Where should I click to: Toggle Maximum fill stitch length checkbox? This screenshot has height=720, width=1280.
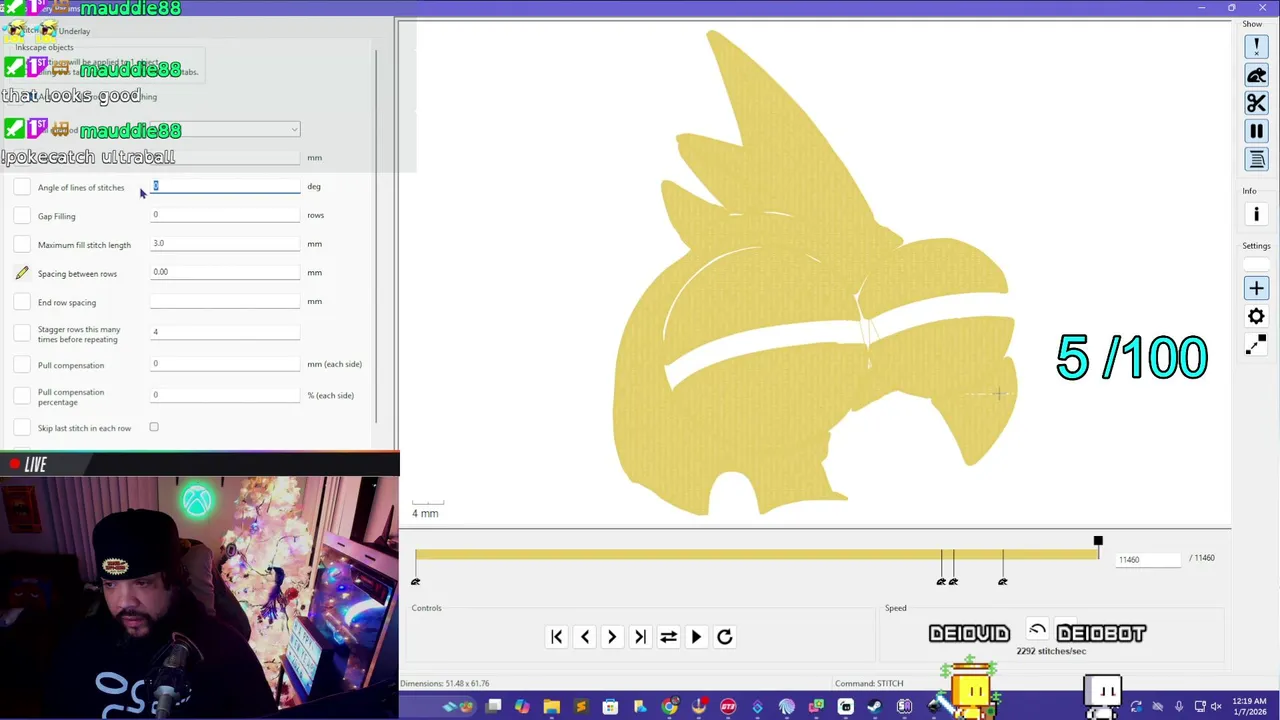click(x=22, y=244)
